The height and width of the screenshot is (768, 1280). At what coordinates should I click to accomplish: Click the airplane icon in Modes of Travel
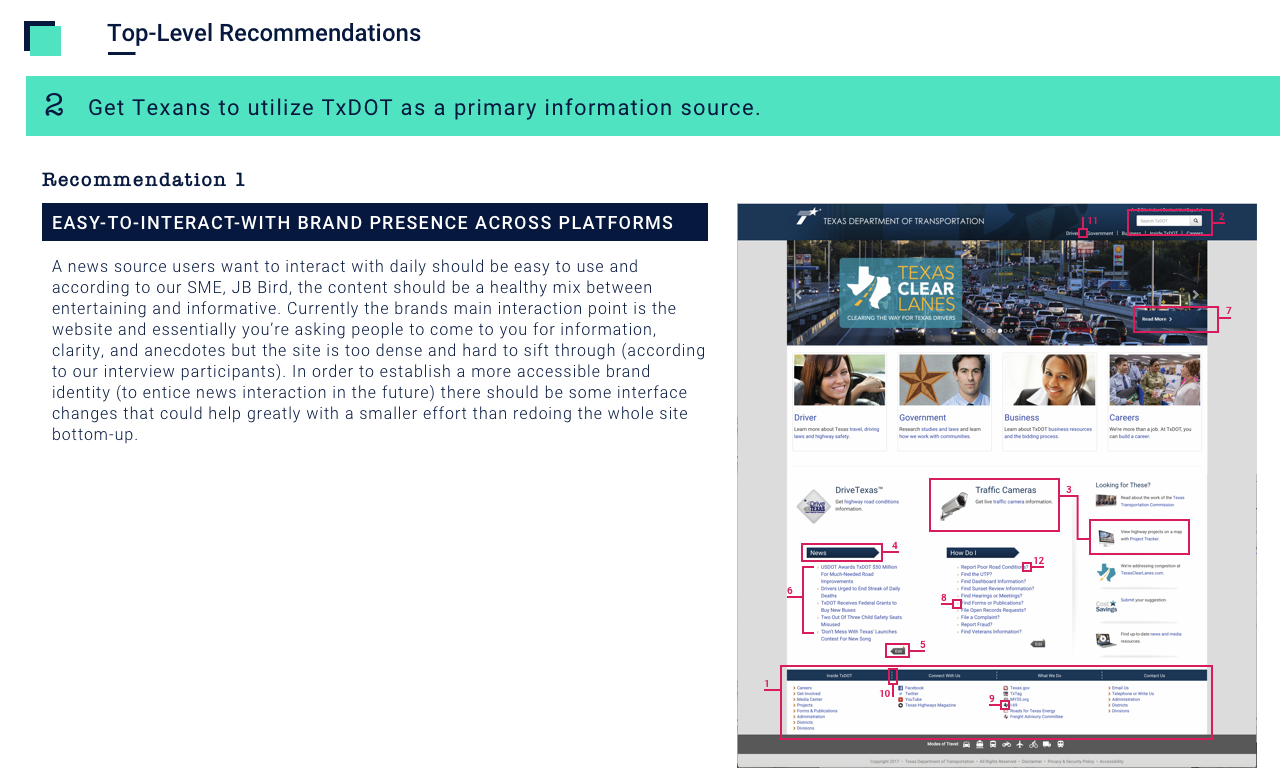point(1020,744)
